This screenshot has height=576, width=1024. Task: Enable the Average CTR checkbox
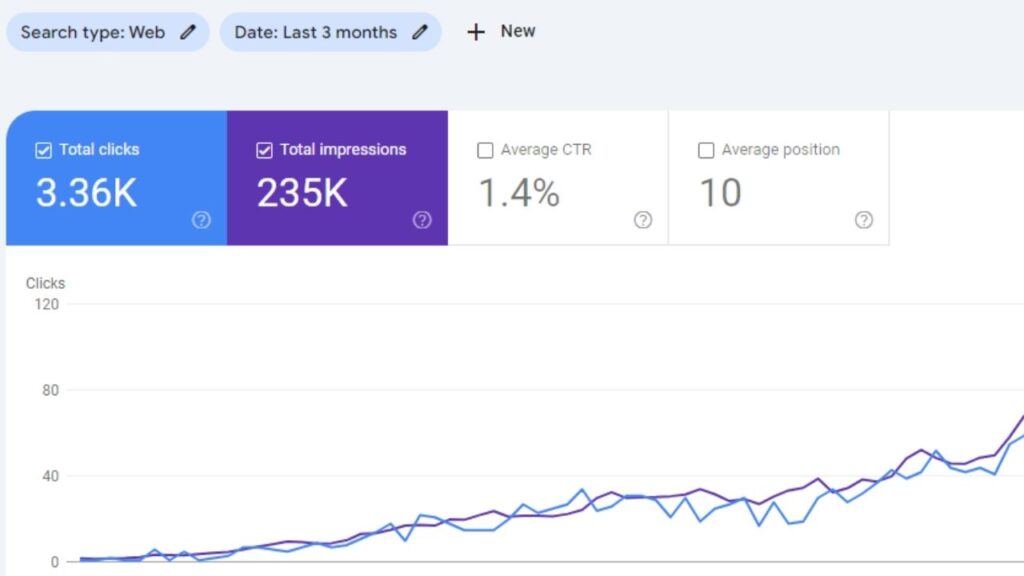[485, 150]
